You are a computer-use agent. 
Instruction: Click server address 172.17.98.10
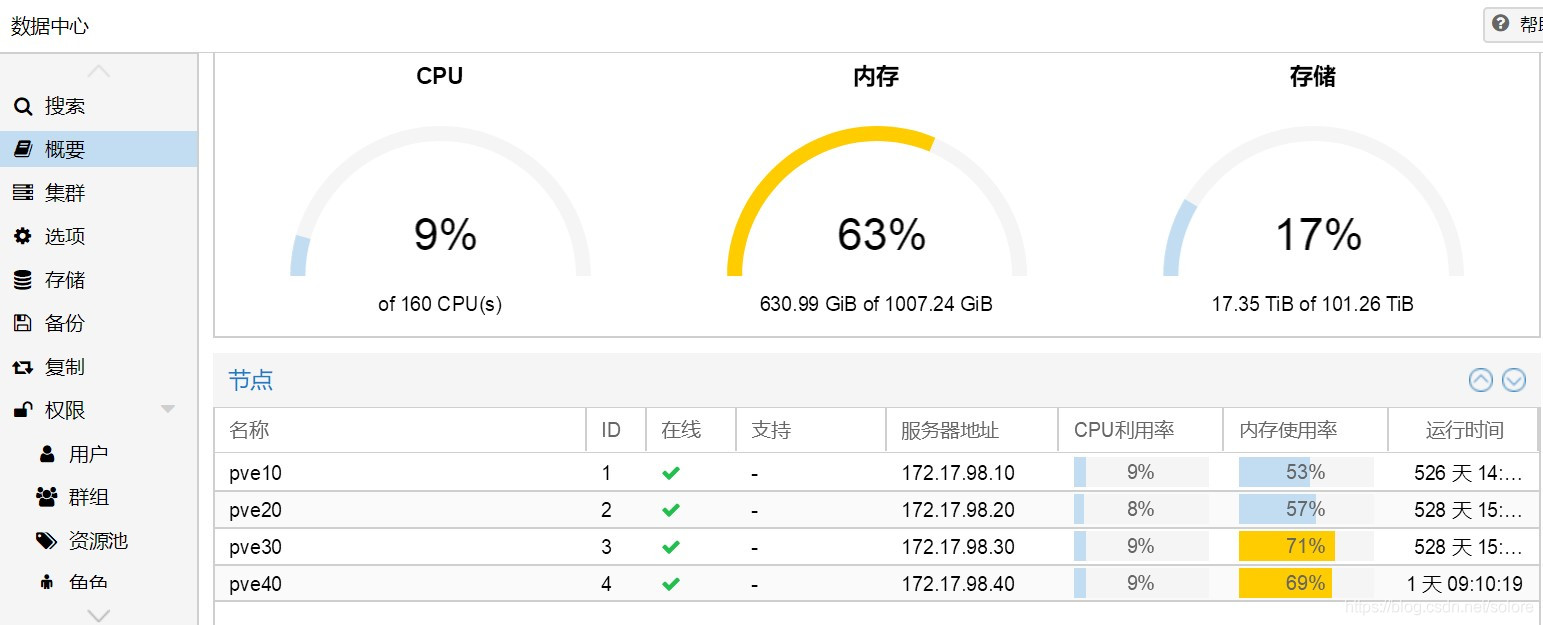pyautogui.click(x=958, y=473)
